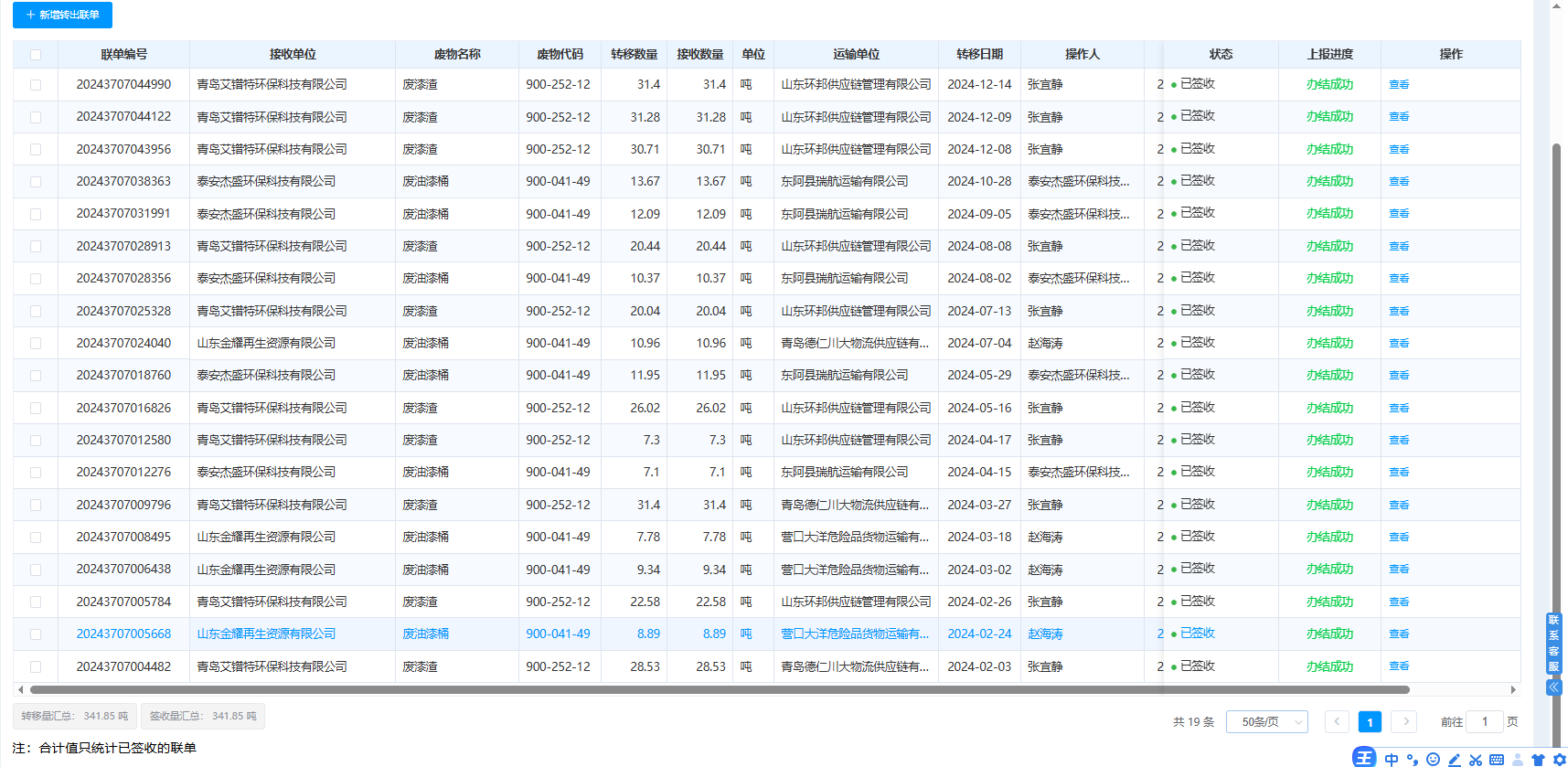Click the 新增转出联单 button
The image size is (1568, 767).
point(62,15)
